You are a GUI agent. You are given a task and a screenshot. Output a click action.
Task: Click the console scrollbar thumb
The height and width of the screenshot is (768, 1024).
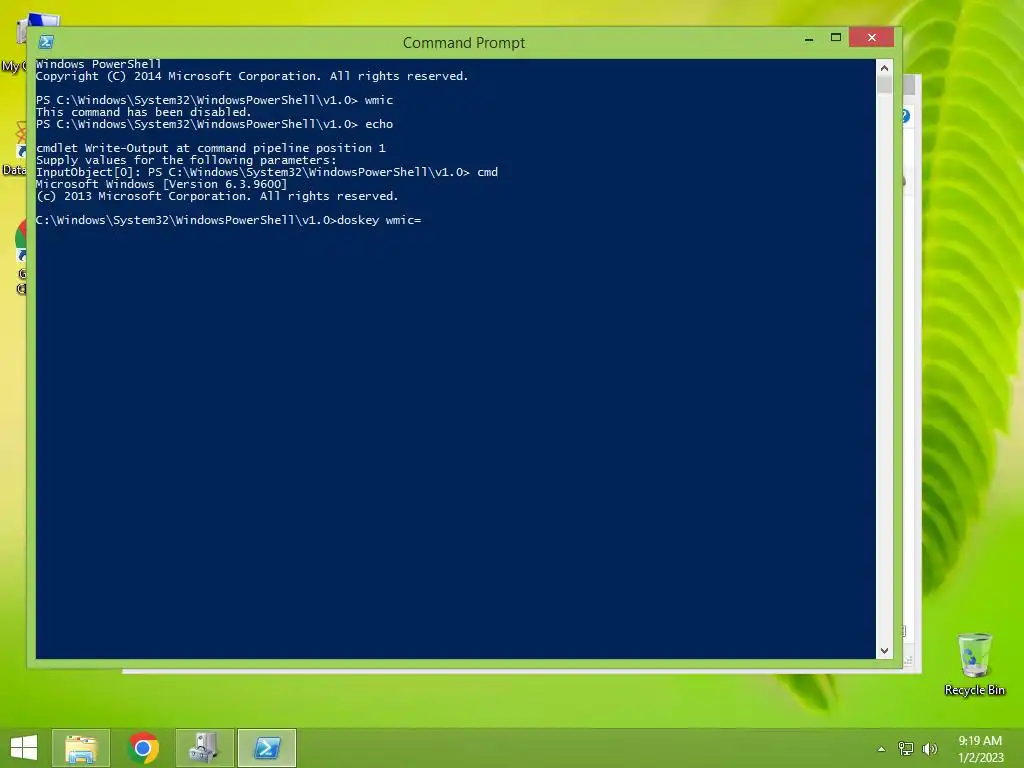884,84
